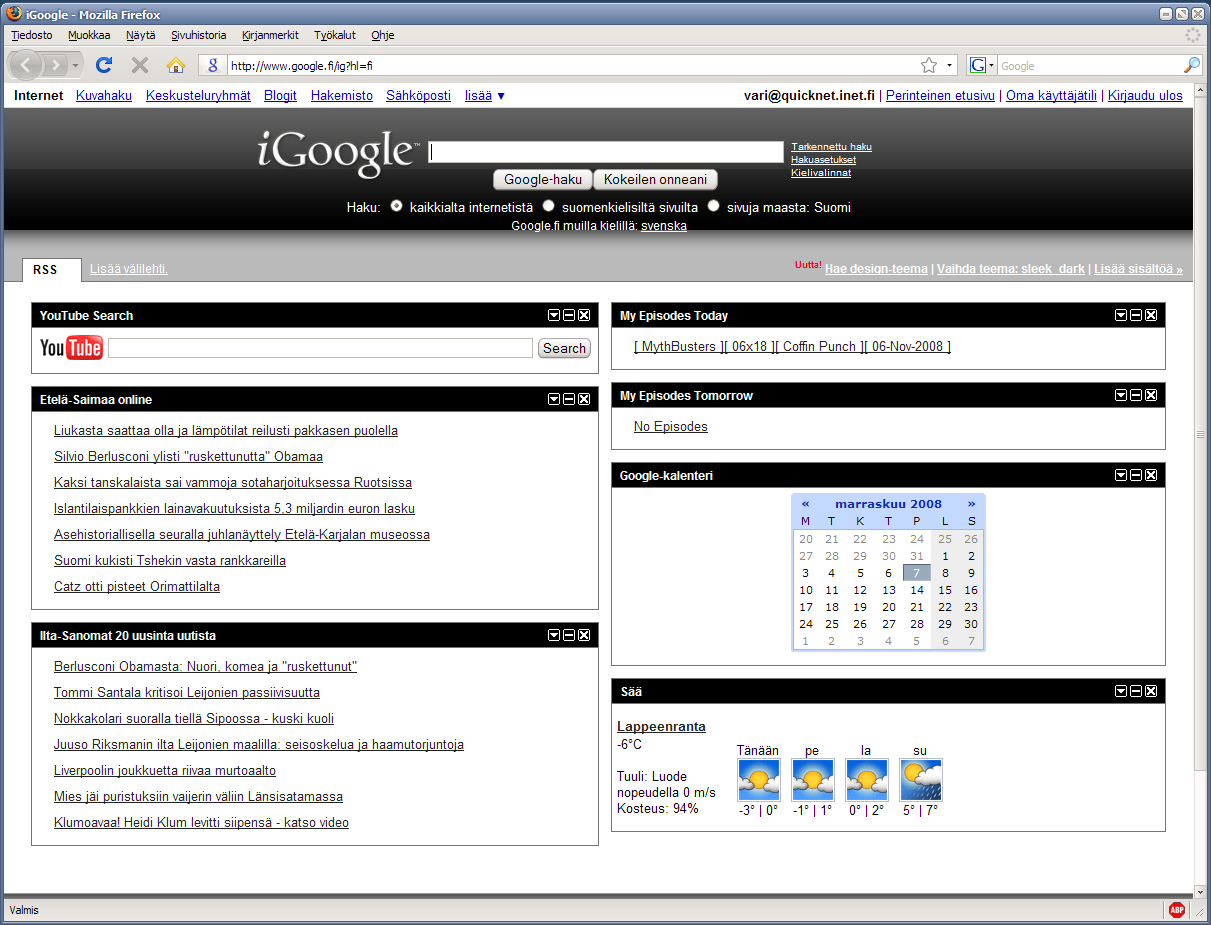Screen dimensions: 1211x925
Task: Open Google-kalenteri gadget dropdown menu
Action: click(x=1121, y=475)
